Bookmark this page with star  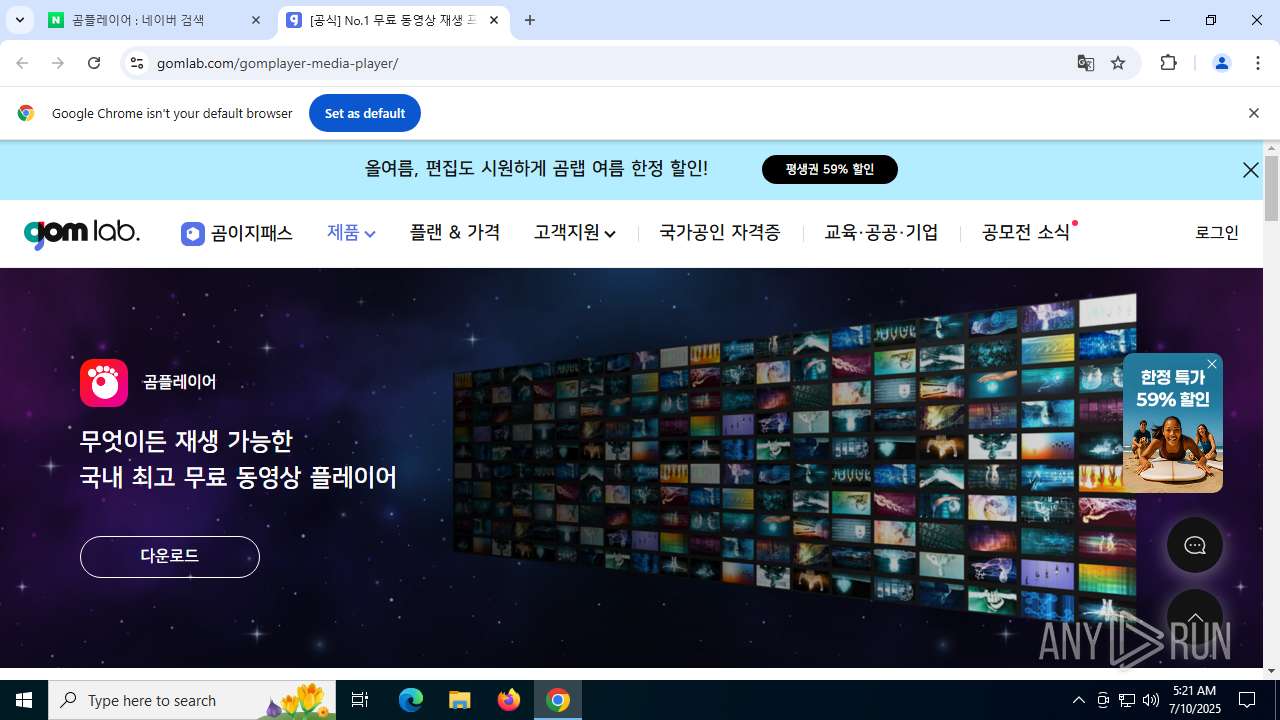pyautogui.click(x=1118, y=63)
